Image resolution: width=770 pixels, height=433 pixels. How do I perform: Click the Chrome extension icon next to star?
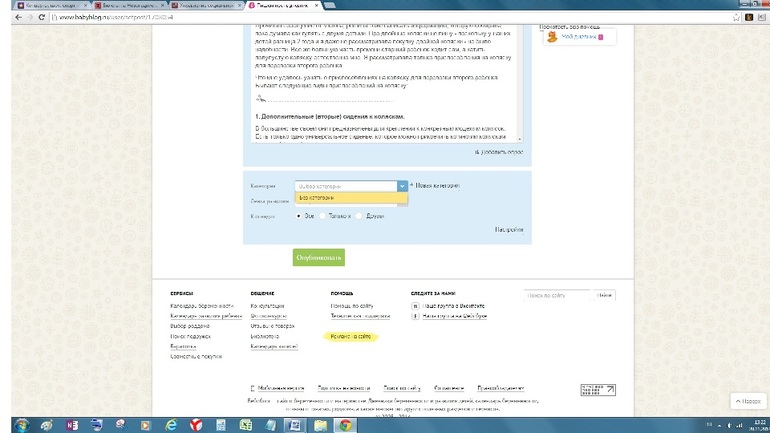[749, 17]
